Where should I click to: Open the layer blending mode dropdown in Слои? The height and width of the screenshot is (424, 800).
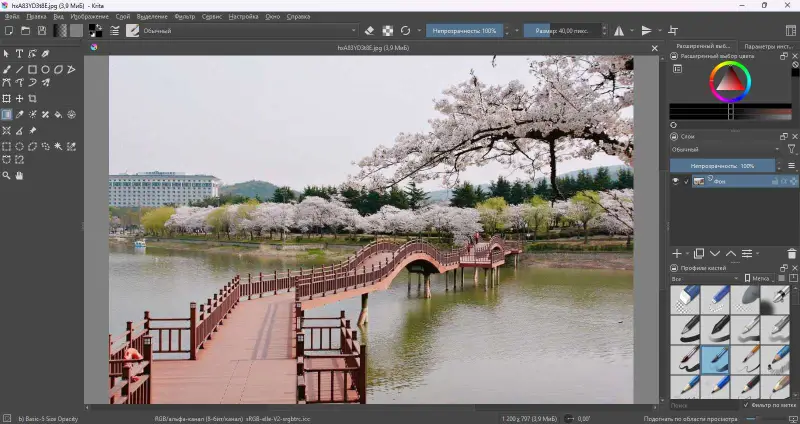tap(726, 149)
